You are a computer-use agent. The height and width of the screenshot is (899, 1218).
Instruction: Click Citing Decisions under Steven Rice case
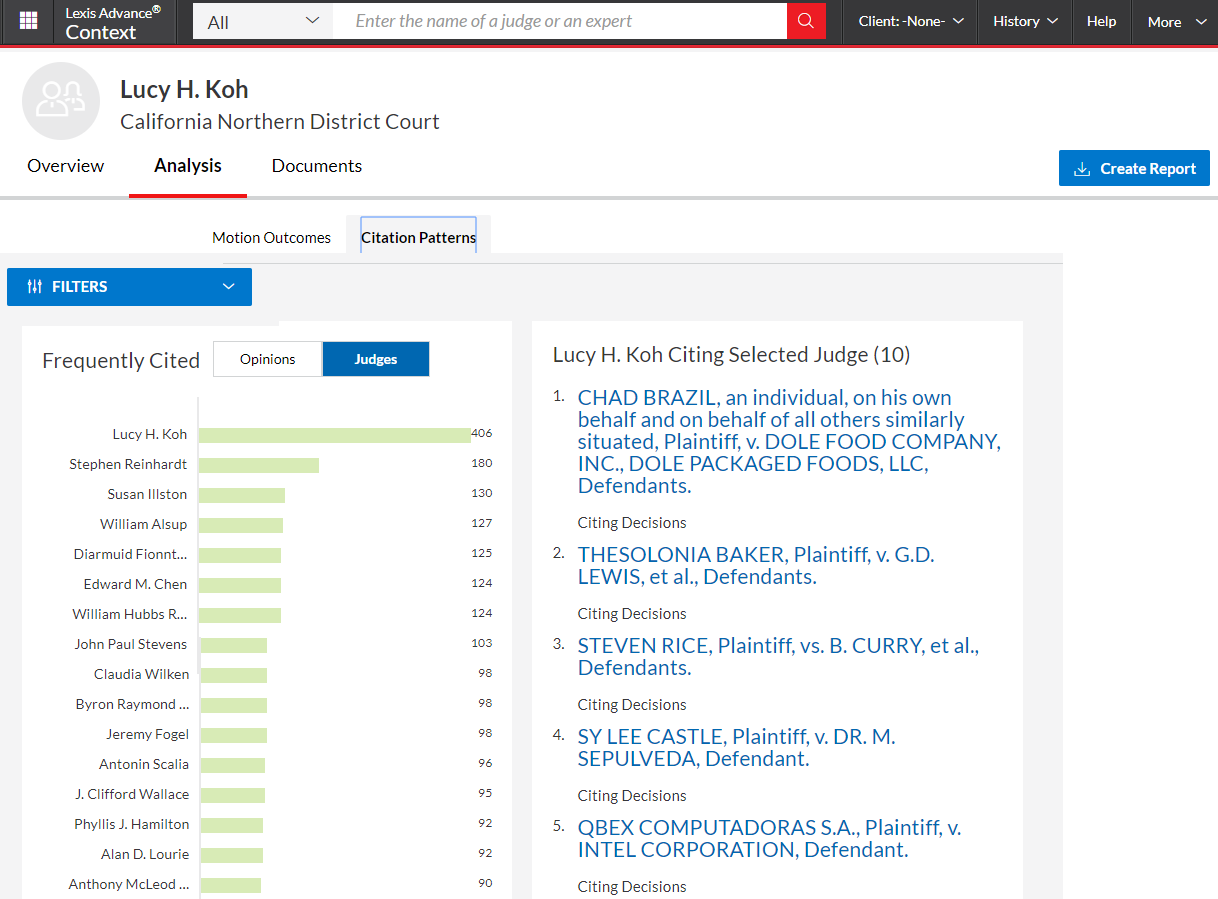click(632, 705)
